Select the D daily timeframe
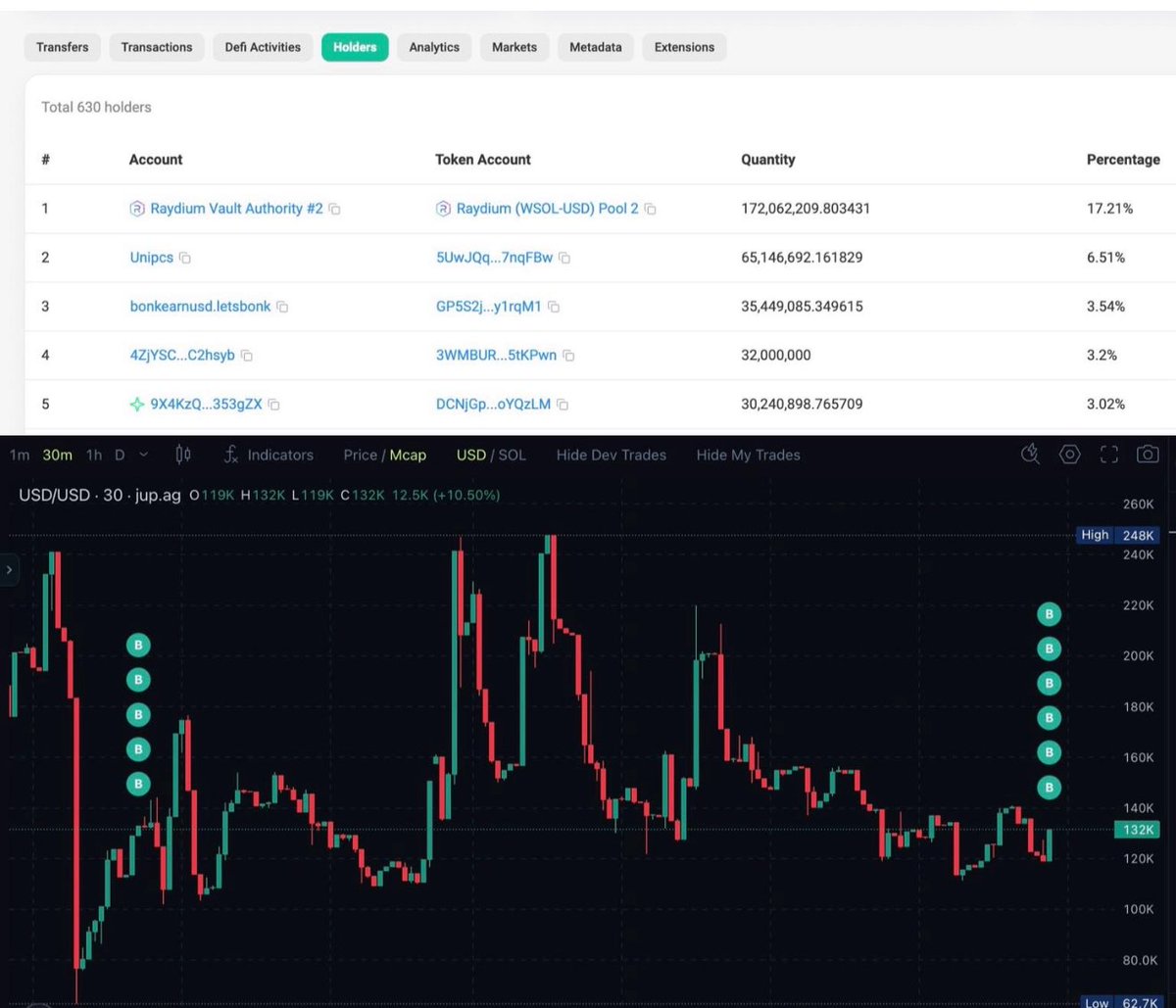Image resolution: width=1176 pixels, height=1008 pixels. pyautogui.click(x=120, y=455)
